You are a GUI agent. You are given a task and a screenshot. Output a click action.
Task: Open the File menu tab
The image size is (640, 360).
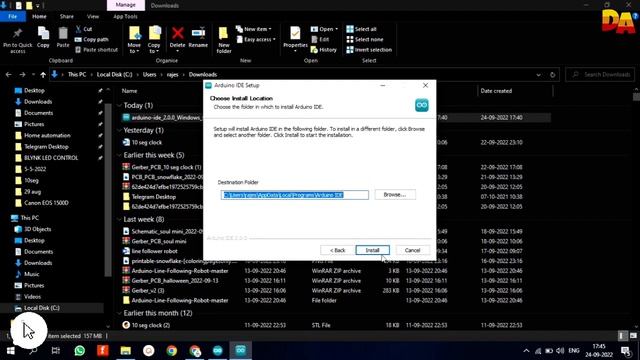(13, 16)
